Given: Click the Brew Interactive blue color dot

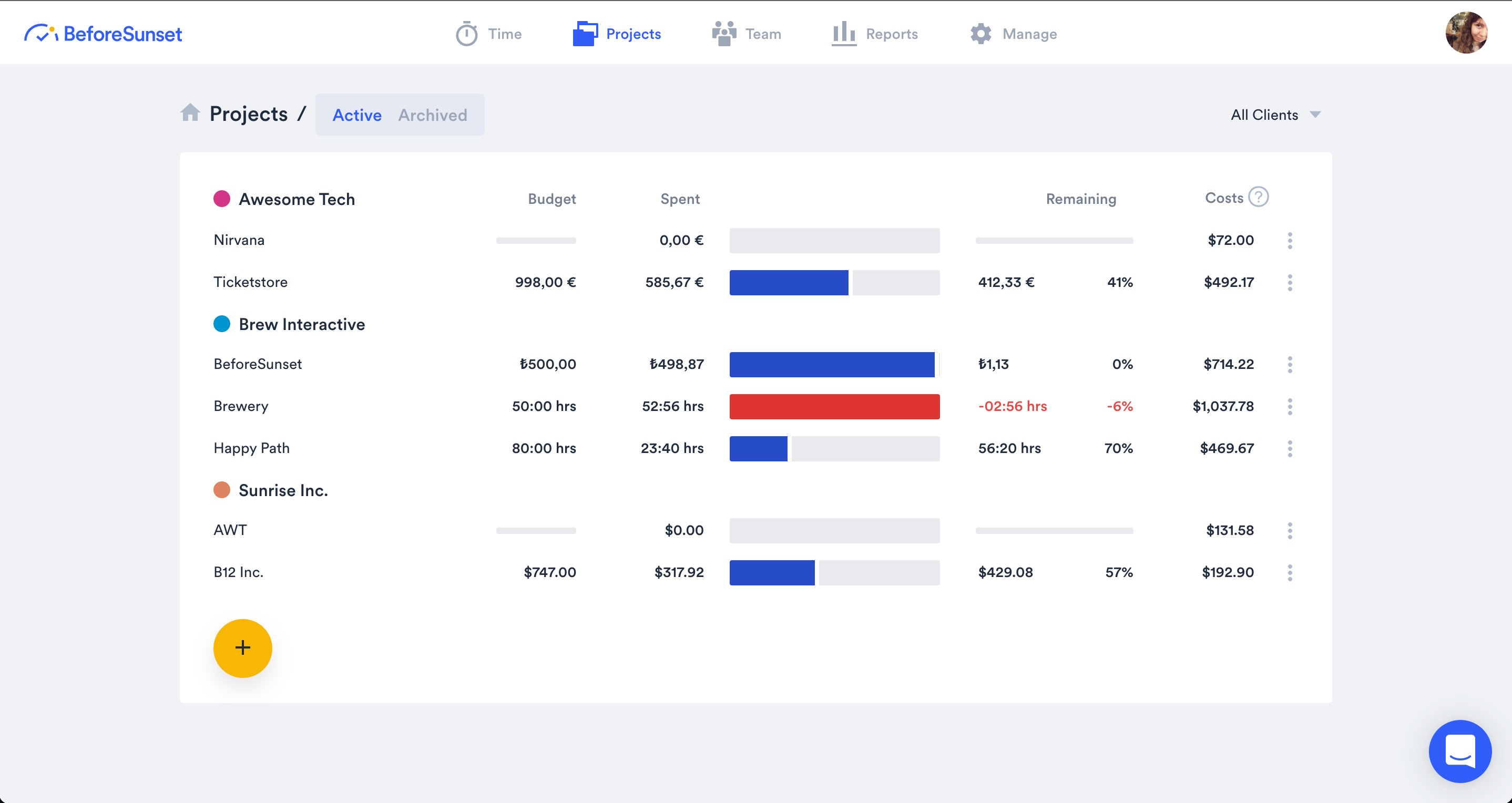Looking at the screenshot, I should point(221,324).
